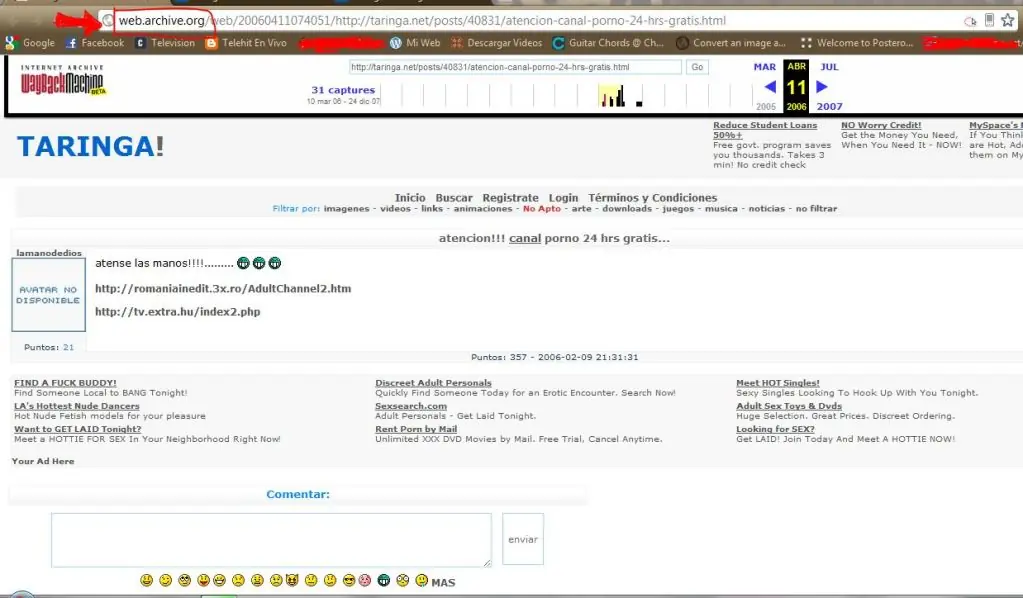This screenshot has height=598, width=1023.
Task: Open the lamanodedios user profile
Action: point(49,253)
